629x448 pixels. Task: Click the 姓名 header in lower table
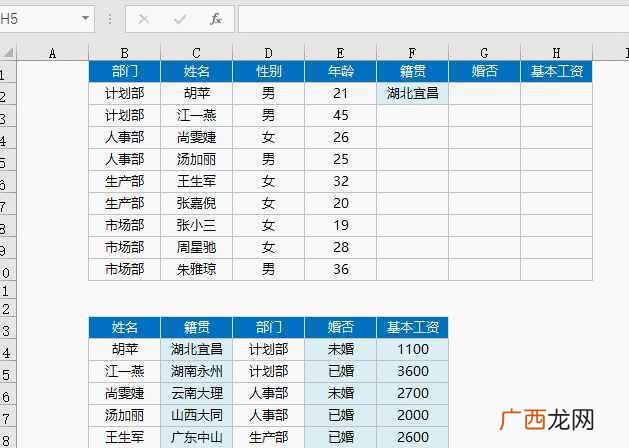[124, 327]
